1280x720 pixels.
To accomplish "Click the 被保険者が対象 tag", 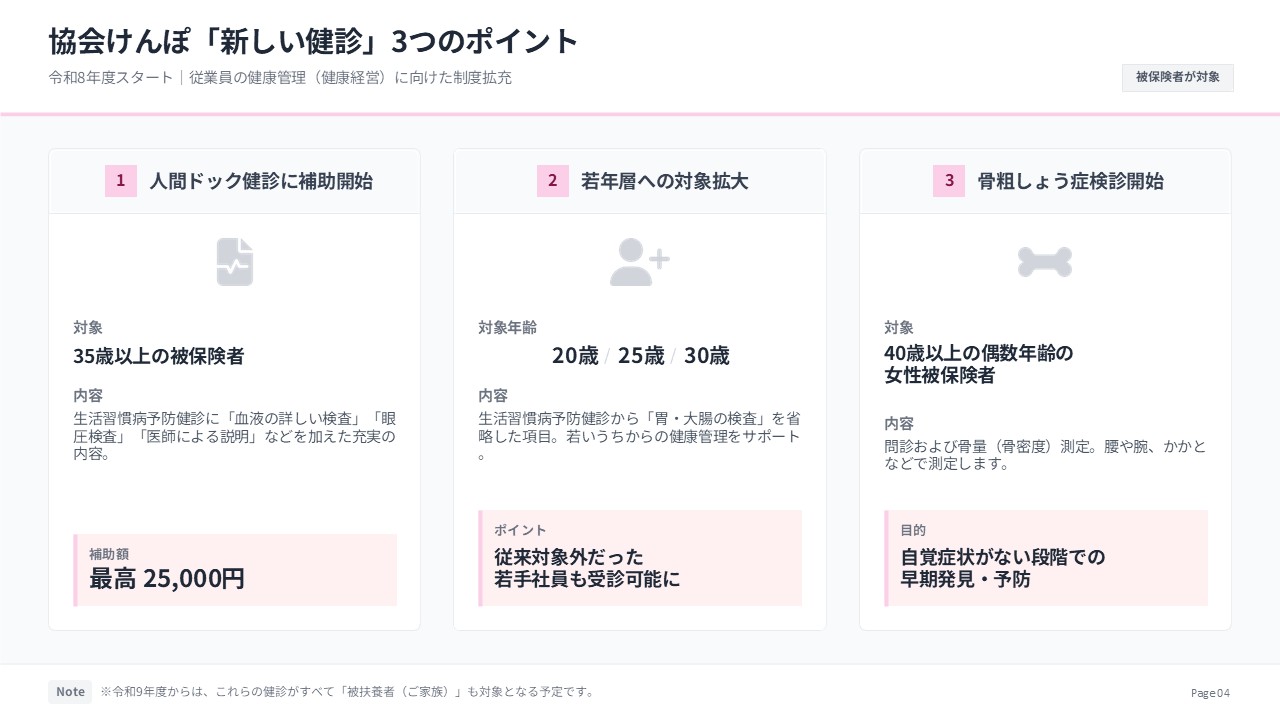I will pyautogui.click(x=1177, y=77).
